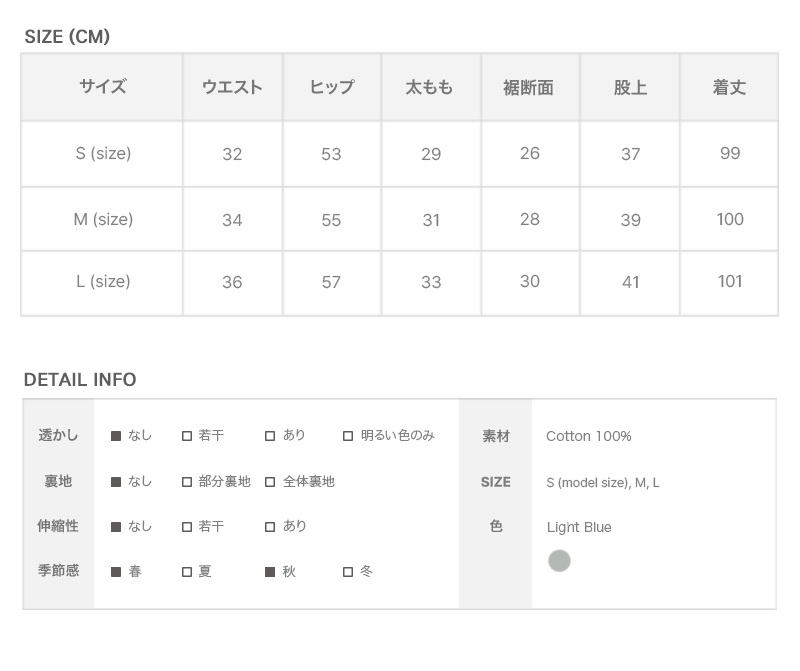Tick 明るい色のみ checkbox

click(348, 436)
